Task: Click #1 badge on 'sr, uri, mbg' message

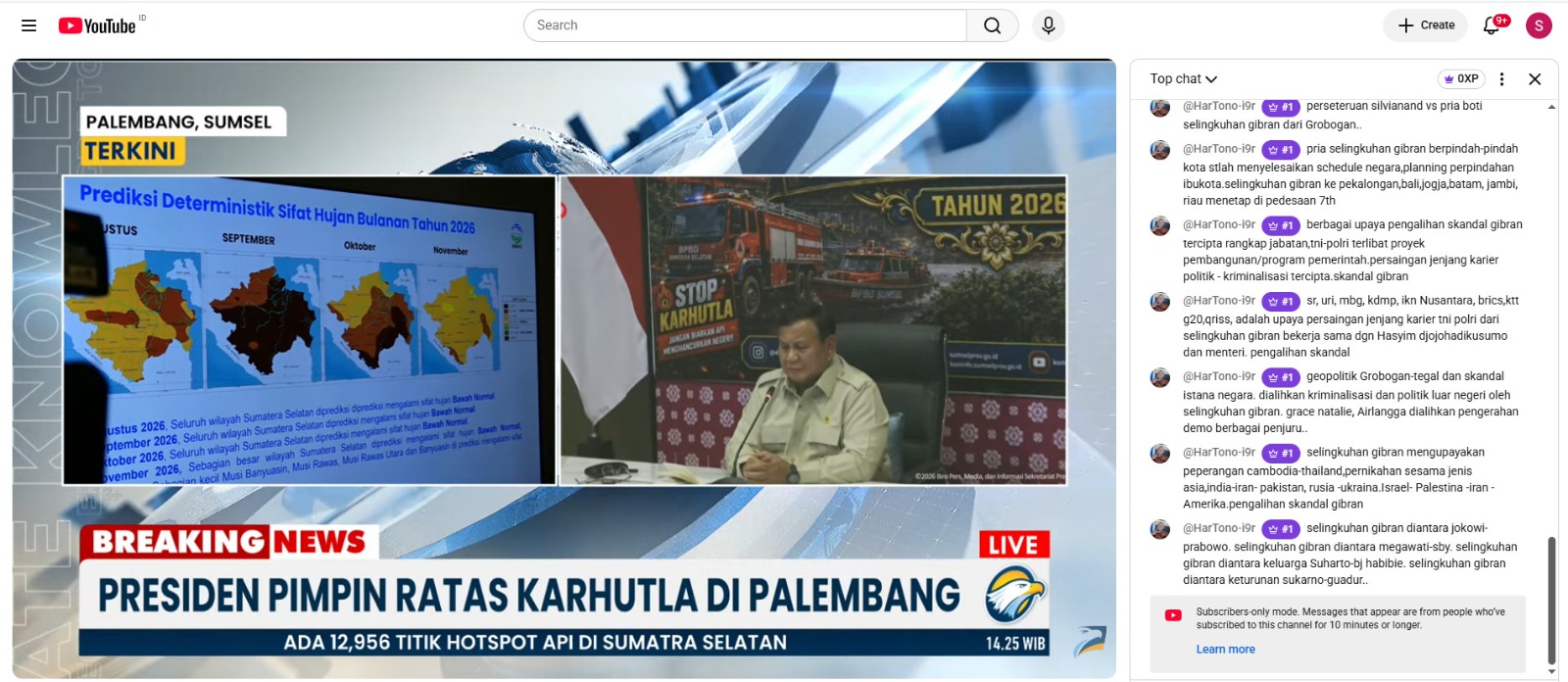Action: (1281, 302)
